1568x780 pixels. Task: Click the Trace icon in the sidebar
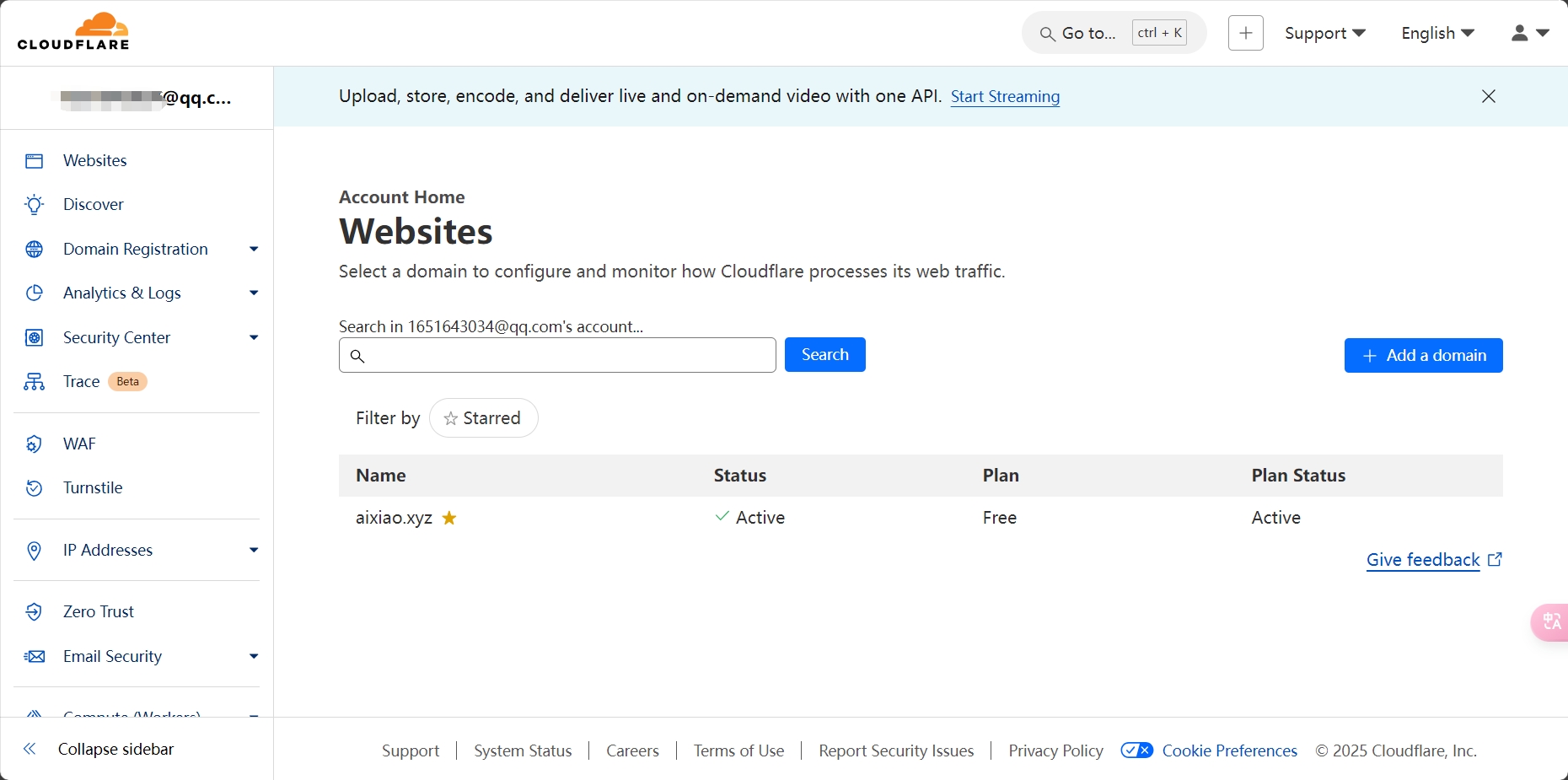click(x=34, y=382)
